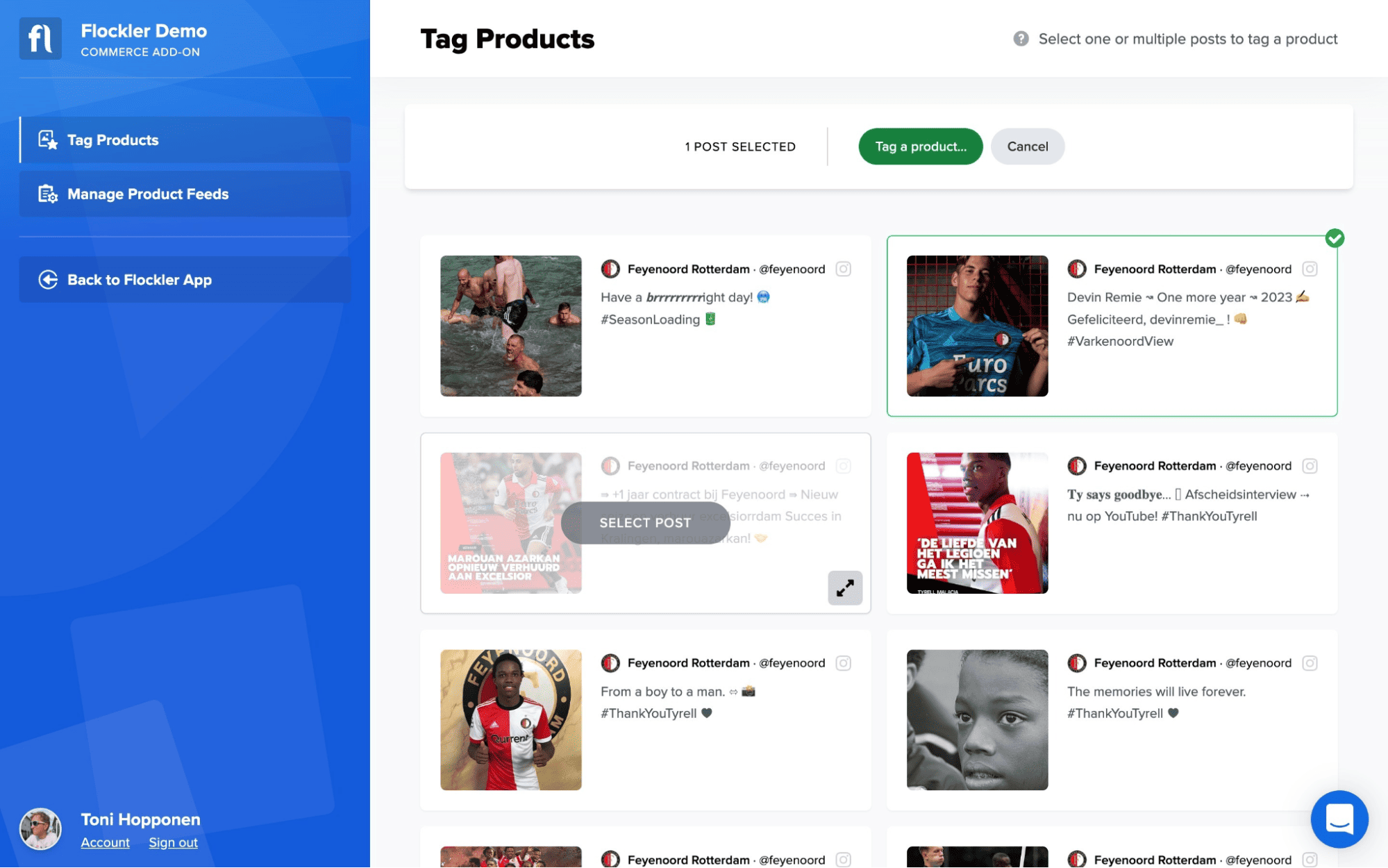Select the Marouan Azarkan post
Screen dimensions: 1388x868
click(x=645, y=523)
